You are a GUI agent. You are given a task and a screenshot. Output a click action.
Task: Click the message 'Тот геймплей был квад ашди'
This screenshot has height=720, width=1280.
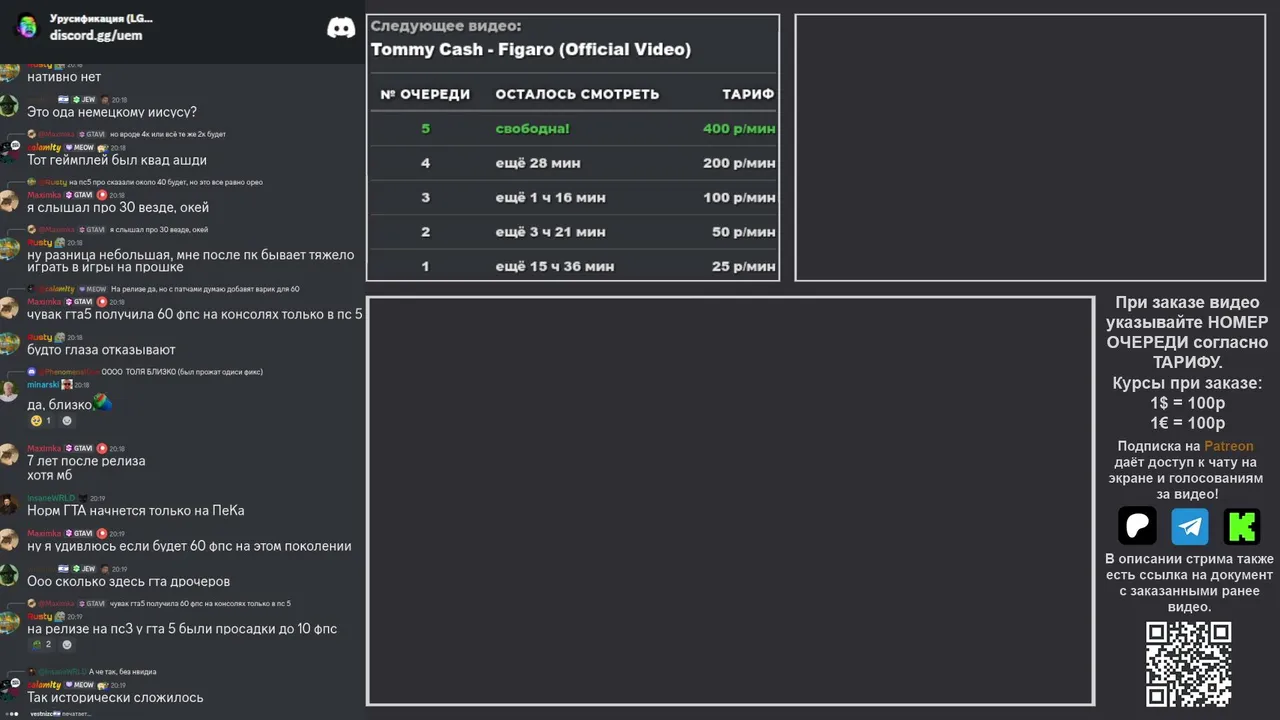click(x=117, y=160)
